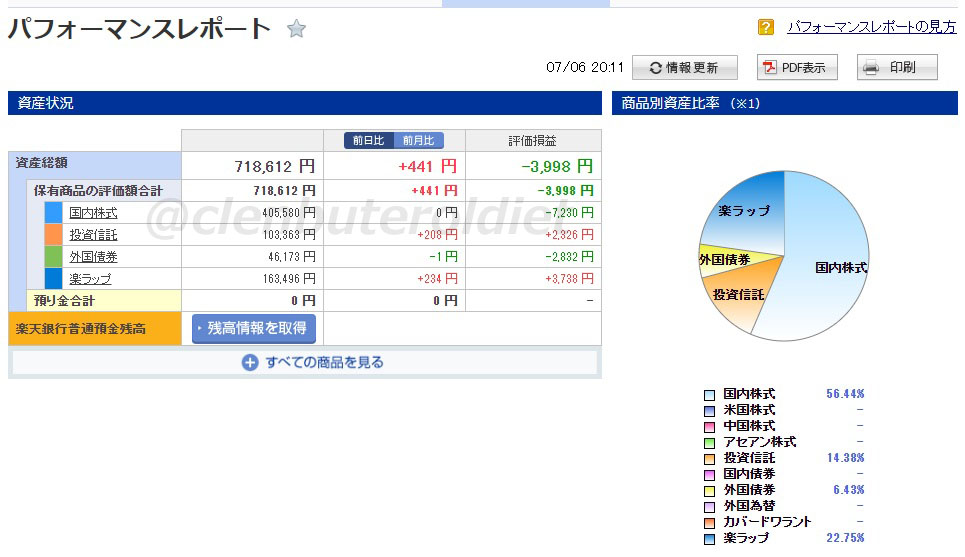The height and width of the screenshot is (557, 965).
Task: Click the 6.43% legend percentage
Action: [x=849, y=490]
